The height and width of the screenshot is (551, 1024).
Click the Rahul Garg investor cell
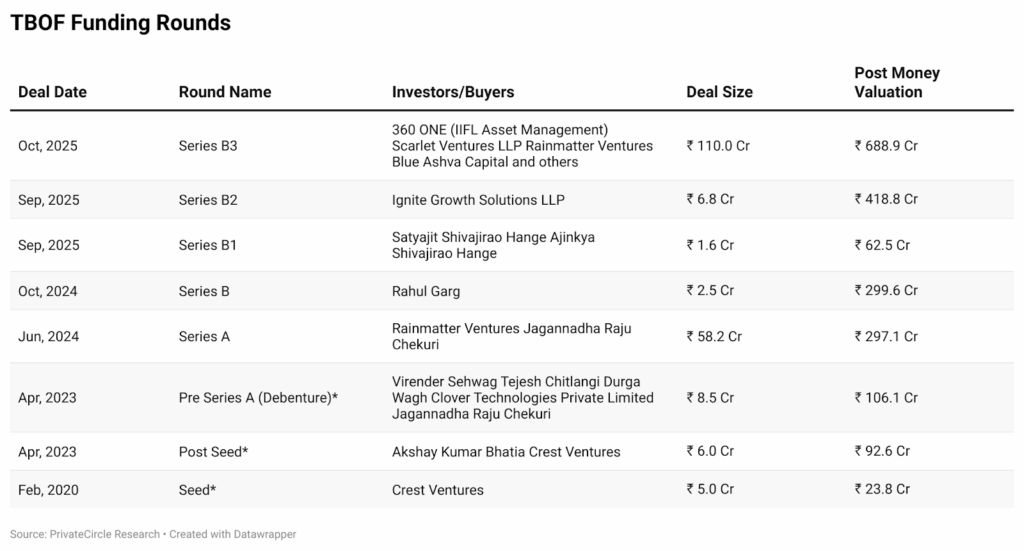point(426,291)
